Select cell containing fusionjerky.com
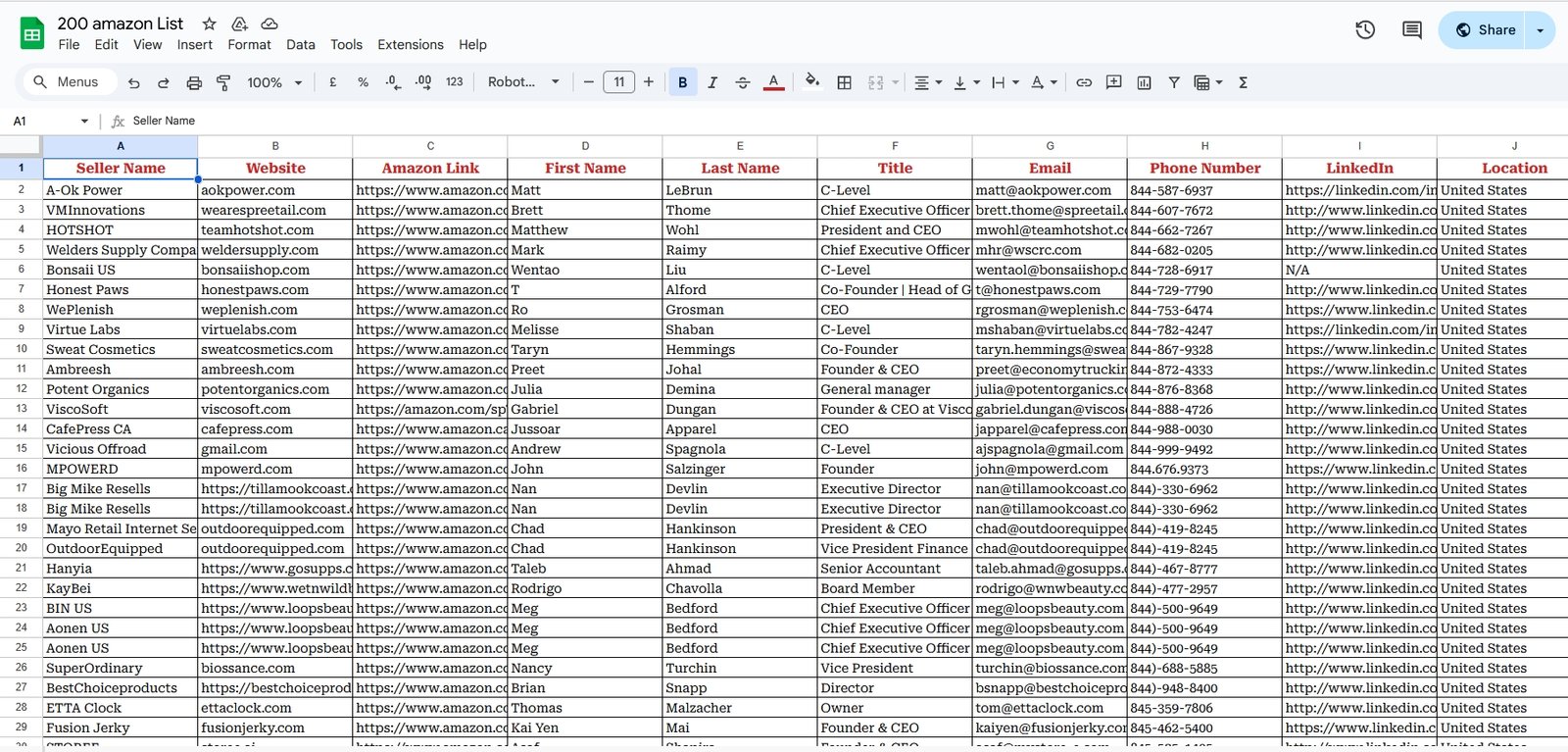The height and width of the screenshot is (752, 1568). pyautogui.click(x=274, y=727)
